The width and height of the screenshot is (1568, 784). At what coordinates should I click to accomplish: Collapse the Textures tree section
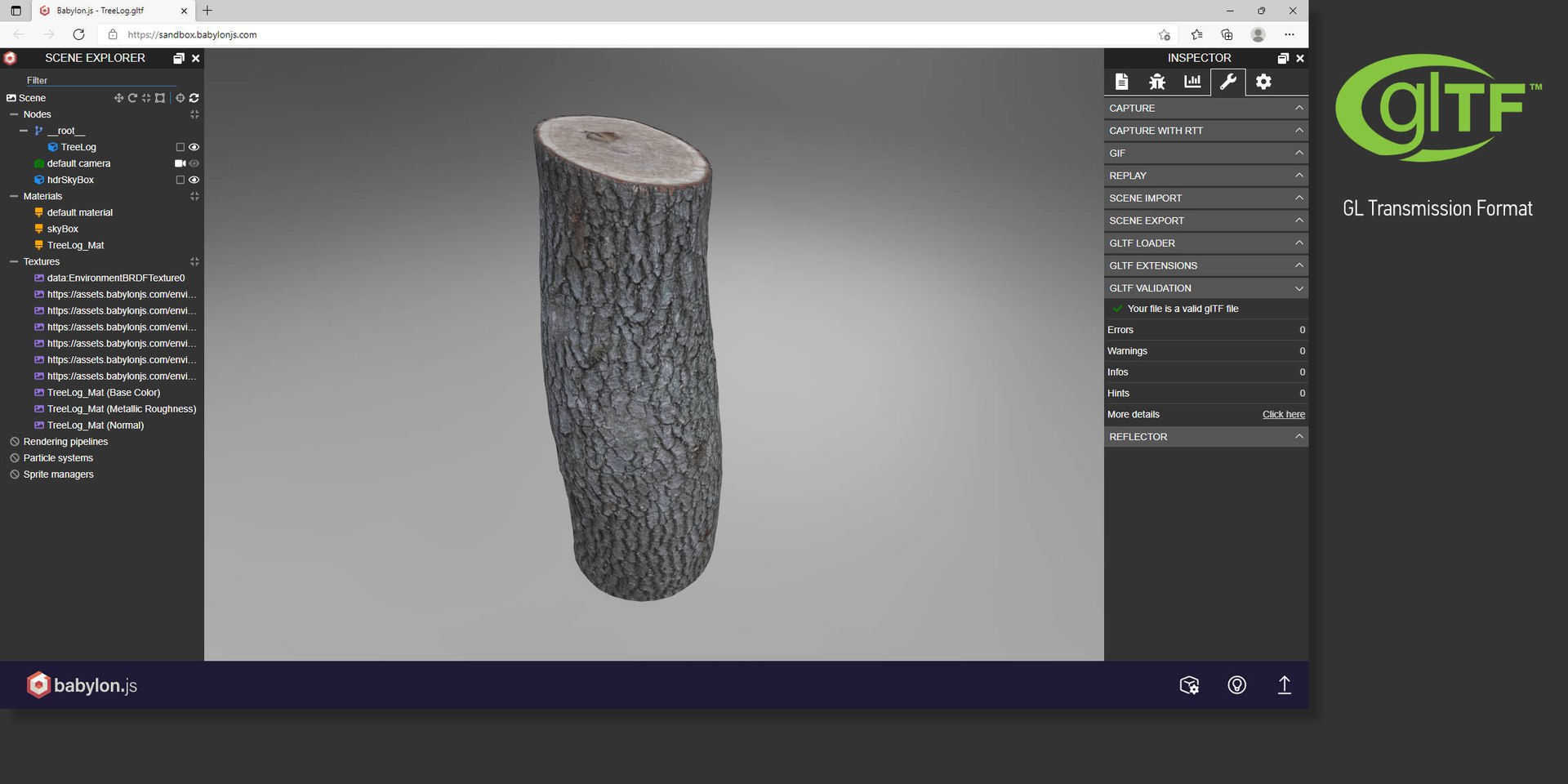pyautogui.click(x=14, y=261)
